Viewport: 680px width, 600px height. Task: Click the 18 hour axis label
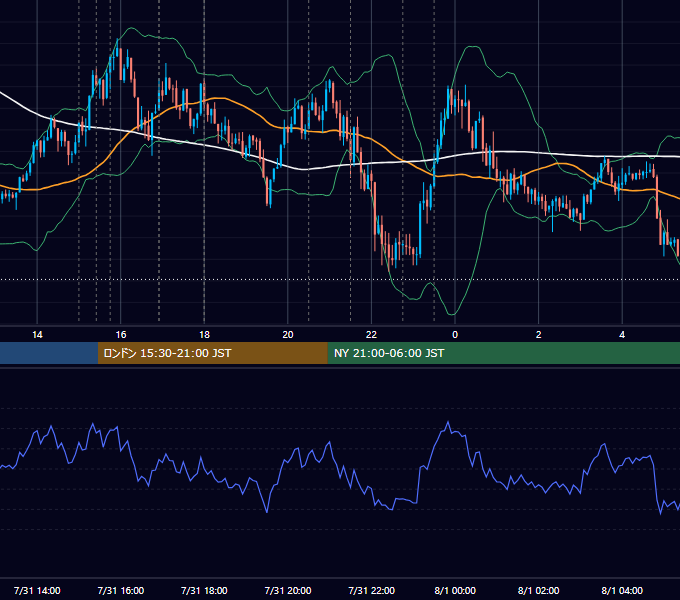[x=204, y=335]
